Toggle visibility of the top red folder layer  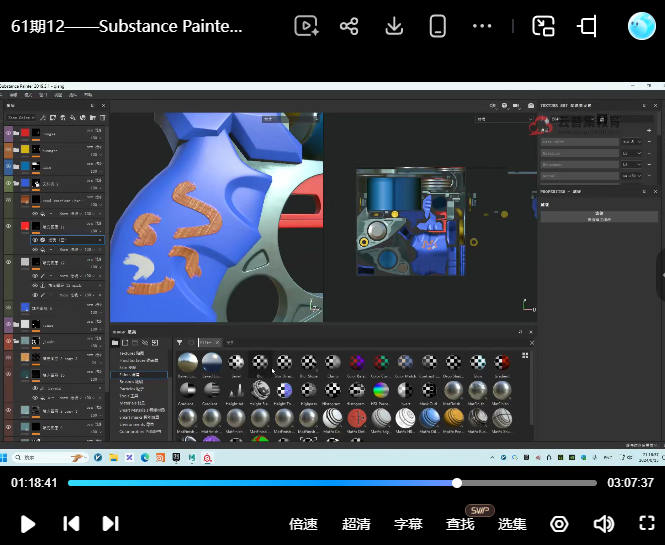[x=8, y=133]
